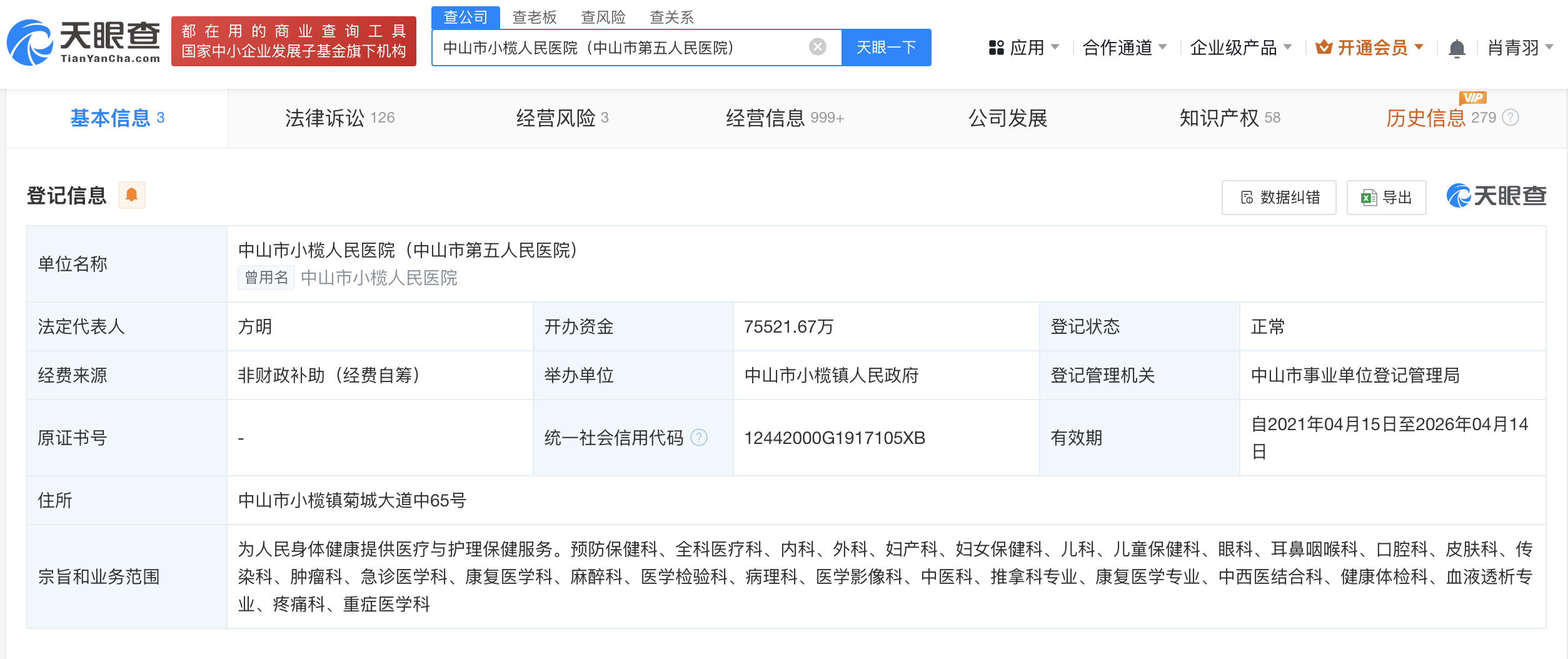Open the 肖青羽 user menu
This screenshot has height=659, width=1568.
1520,48
